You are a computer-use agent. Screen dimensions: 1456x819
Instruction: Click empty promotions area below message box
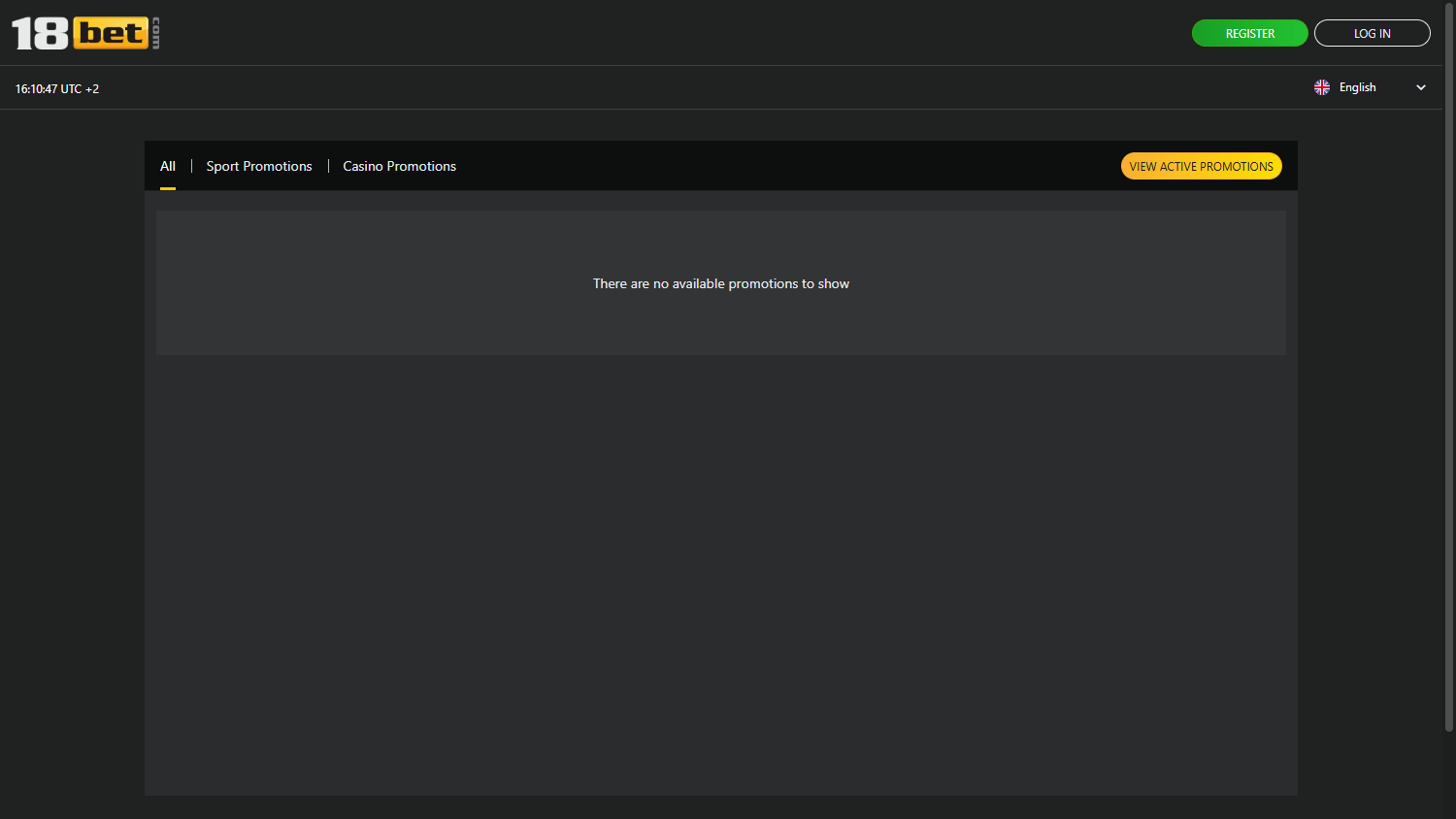(720, 573)
